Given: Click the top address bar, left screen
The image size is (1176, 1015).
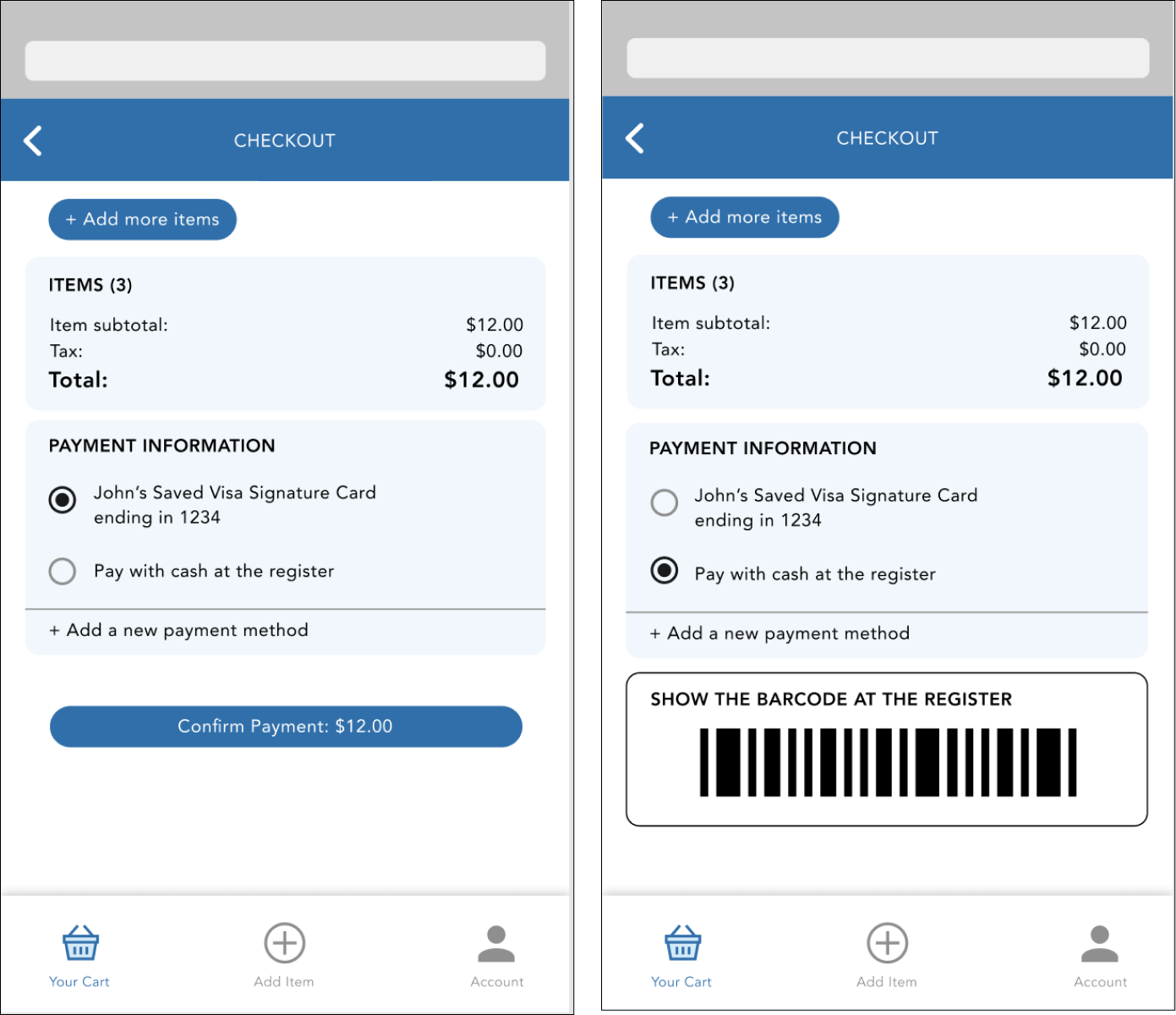Looking at the screenshot, I should (285, 61).
